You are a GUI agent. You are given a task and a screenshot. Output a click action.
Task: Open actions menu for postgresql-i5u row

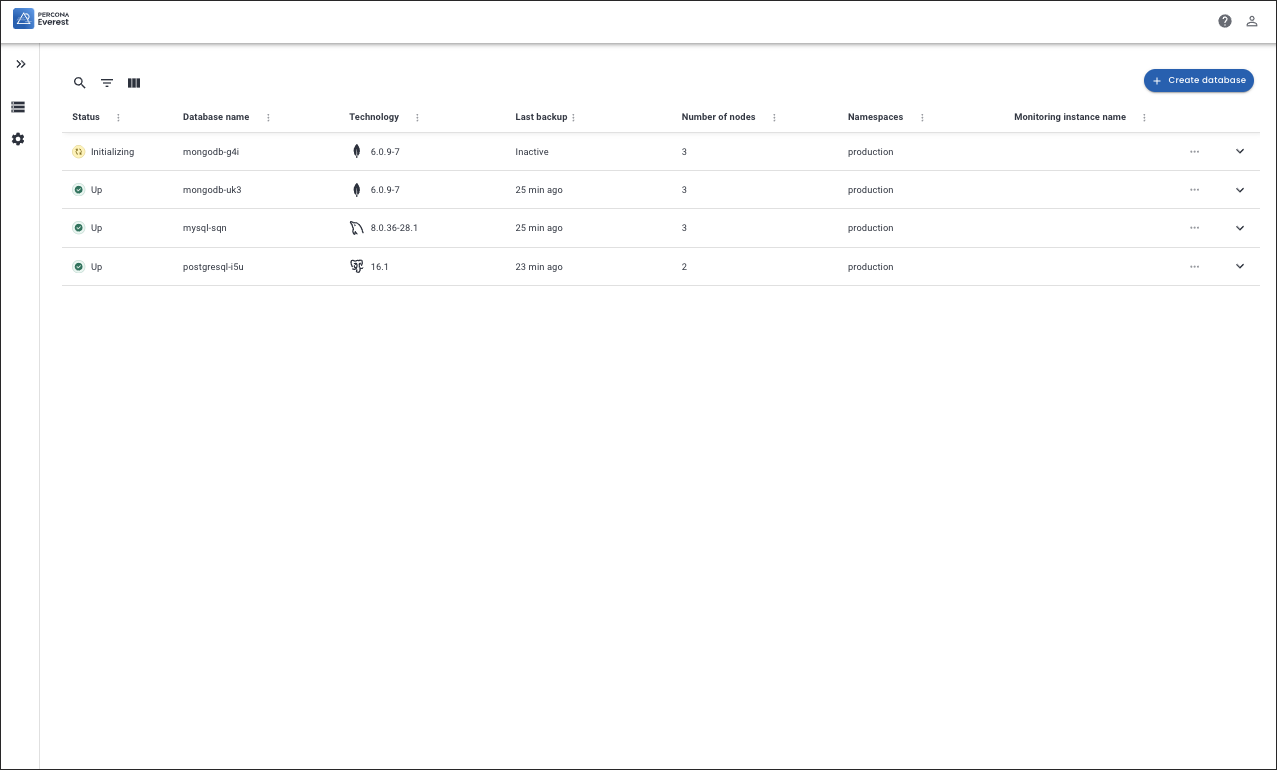(1194, 267)
